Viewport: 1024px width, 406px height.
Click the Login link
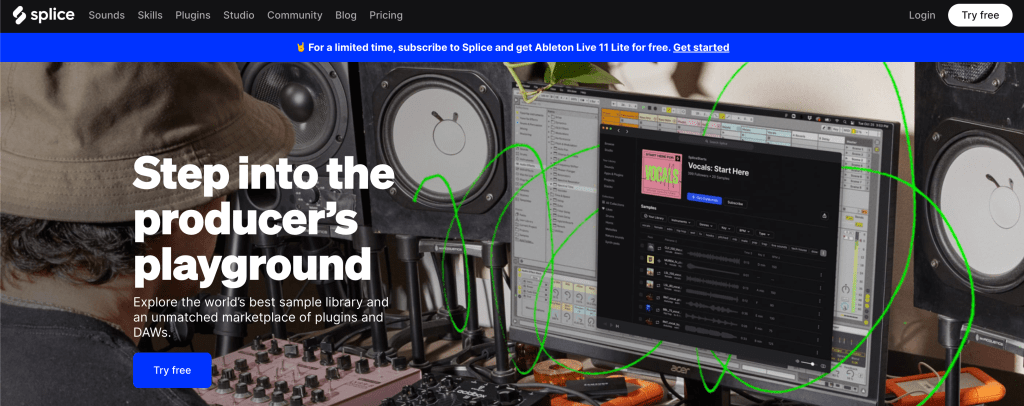click(x=922, y=16)
